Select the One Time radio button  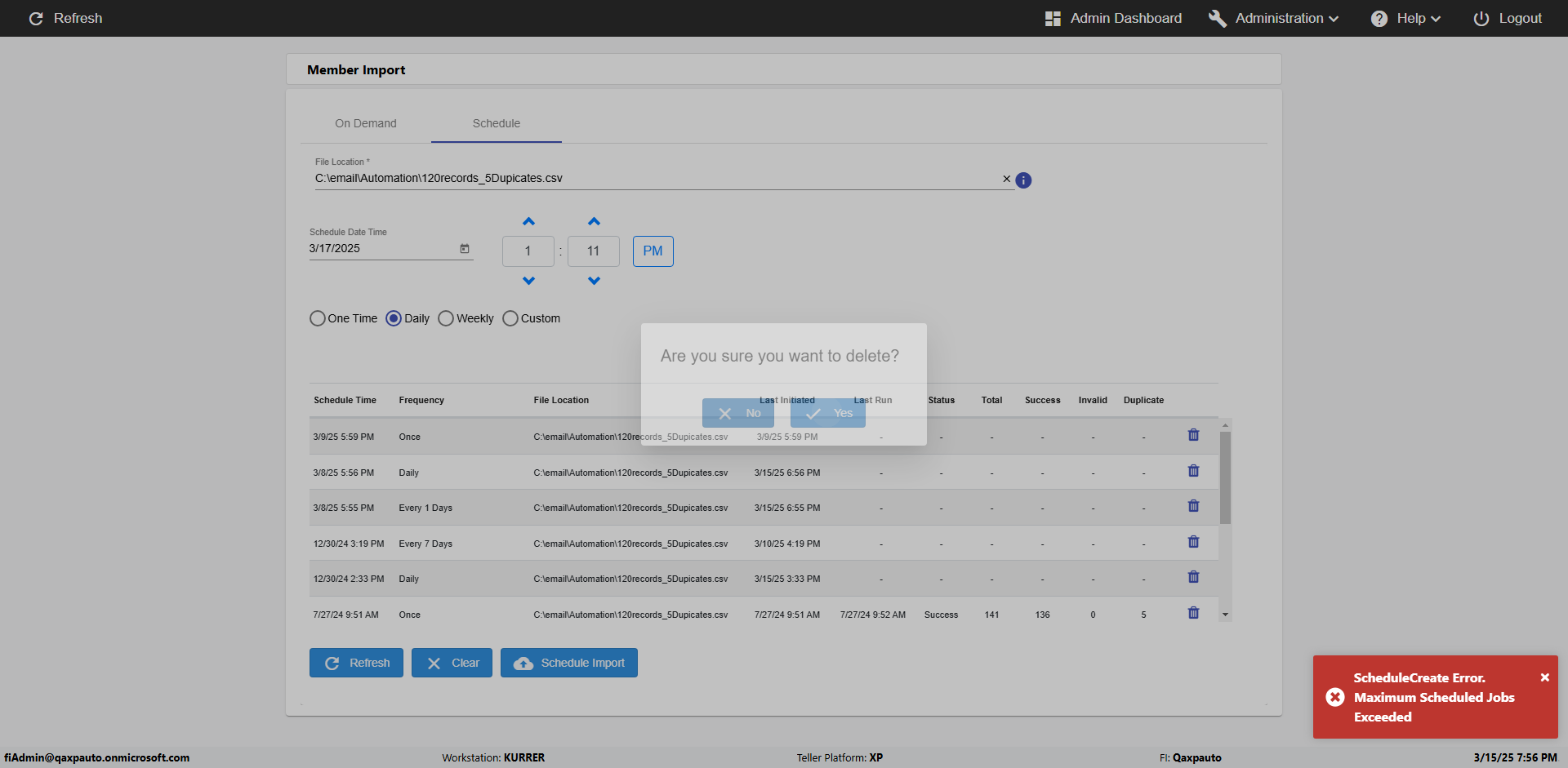click(x=318, y=318)
